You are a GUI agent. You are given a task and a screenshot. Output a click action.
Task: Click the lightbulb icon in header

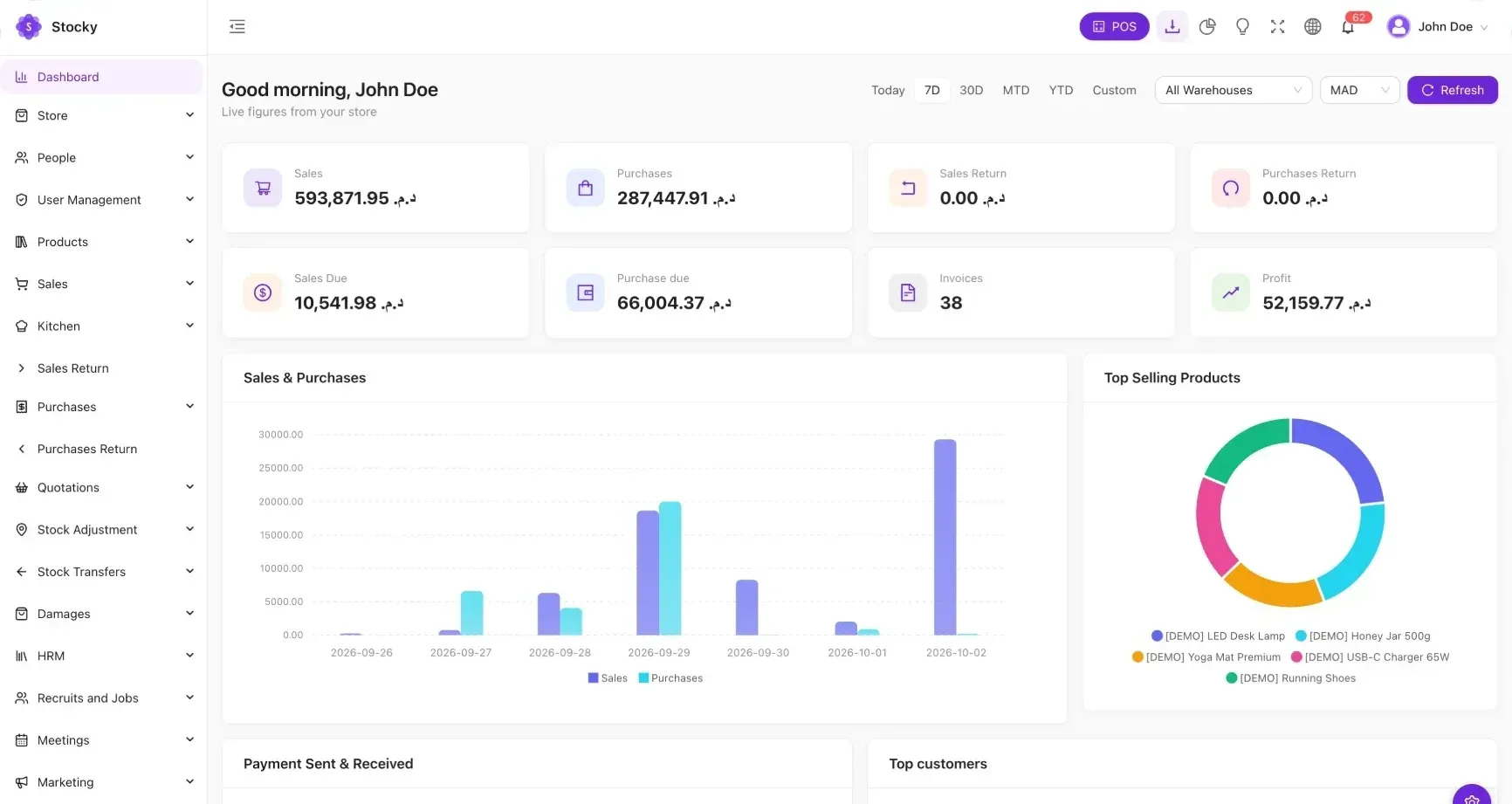tap(1242, 27)
